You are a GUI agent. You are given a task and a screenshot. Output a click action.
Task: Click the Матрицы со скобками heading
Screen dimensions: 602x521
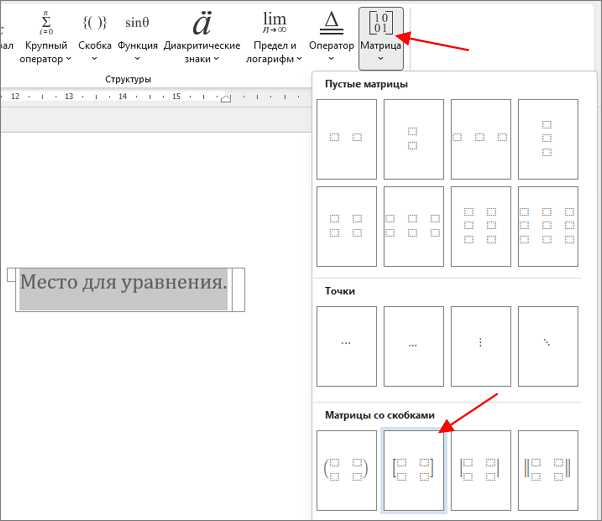tap(380, 415)
